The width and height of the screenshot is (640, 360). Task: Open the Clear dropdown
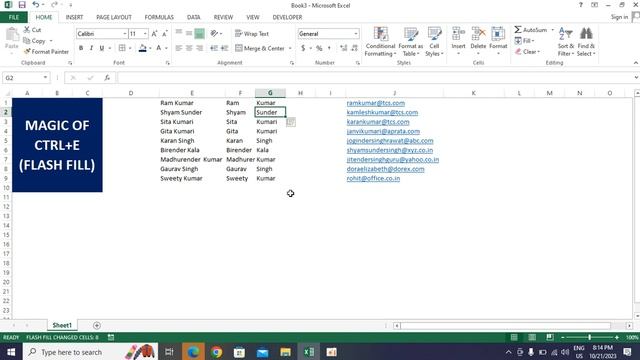point(527,52)
